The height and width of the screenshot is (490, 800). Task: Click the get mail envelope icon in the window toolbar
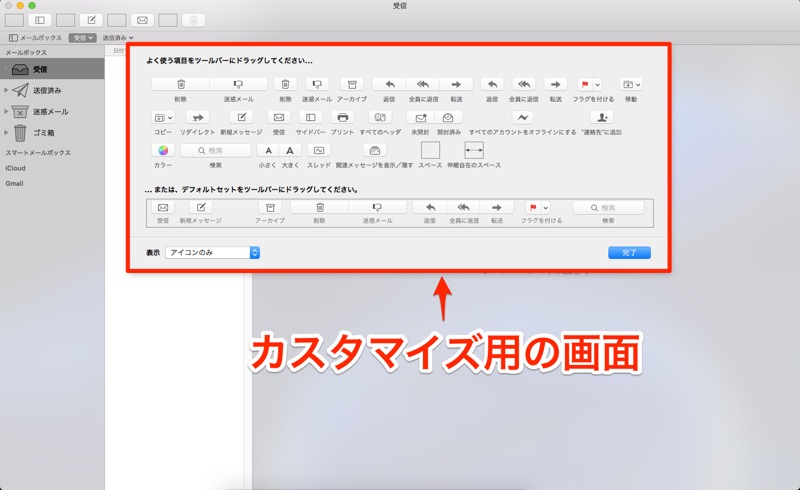[142, 20]
